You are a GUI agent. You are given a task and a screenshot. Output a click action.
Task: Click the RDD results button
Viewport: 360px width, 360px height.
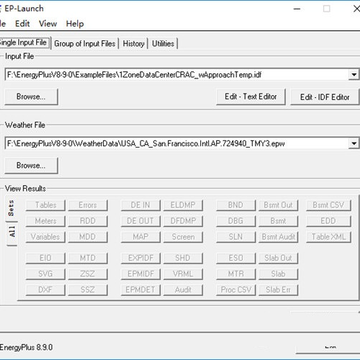coord(88,221)
